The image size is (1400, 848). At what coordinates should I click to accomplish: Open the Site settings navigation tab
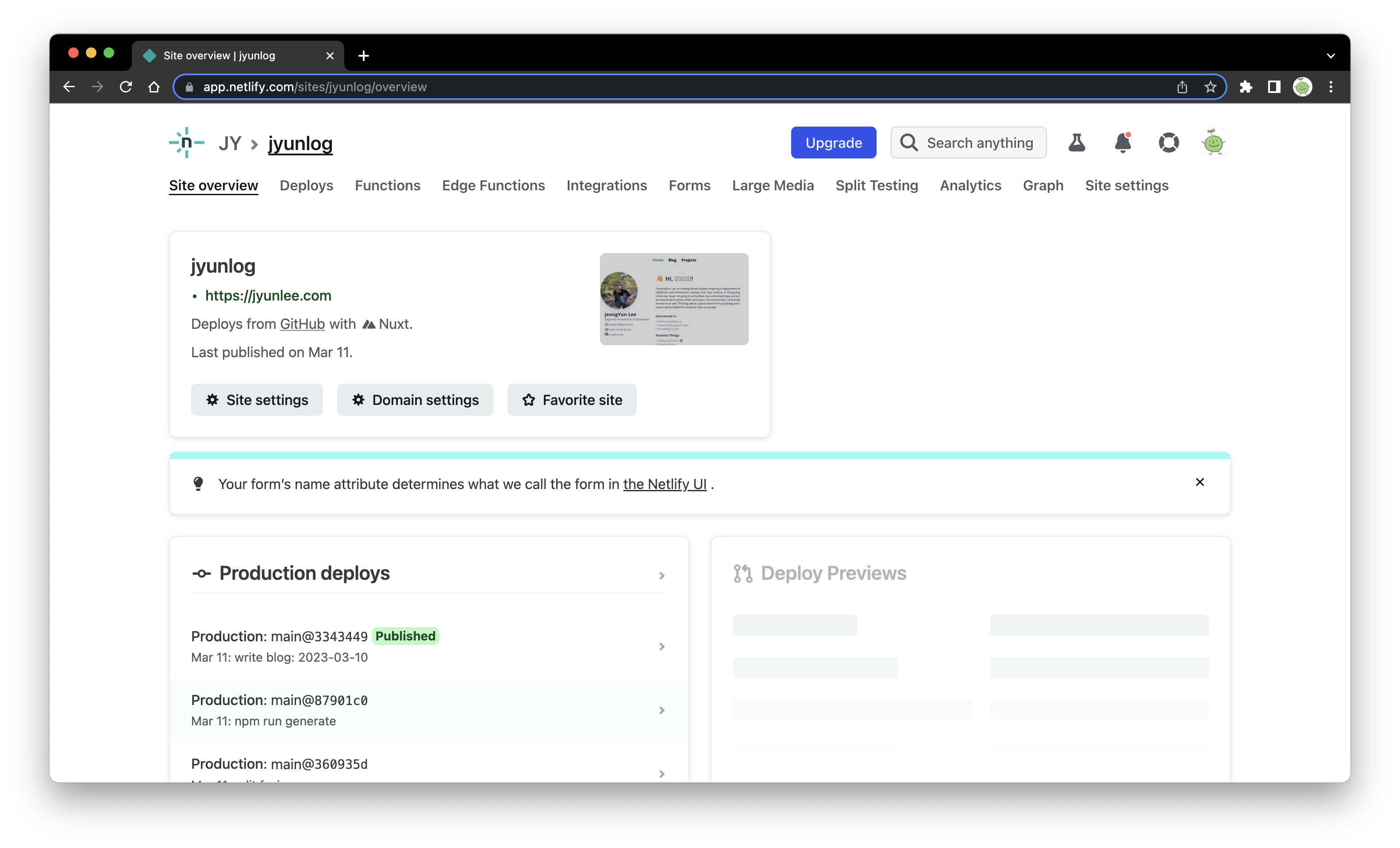click(1127, 185)
